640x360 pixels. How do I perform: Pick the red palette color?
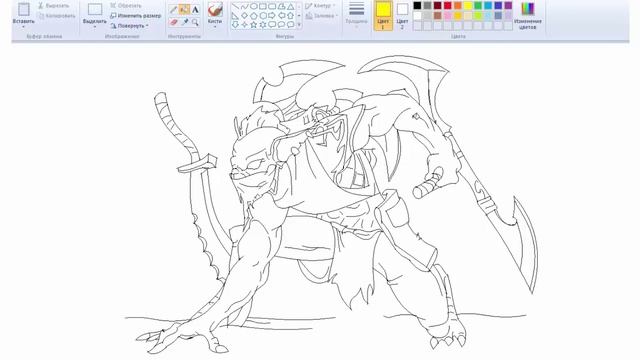tap(448, 5)
